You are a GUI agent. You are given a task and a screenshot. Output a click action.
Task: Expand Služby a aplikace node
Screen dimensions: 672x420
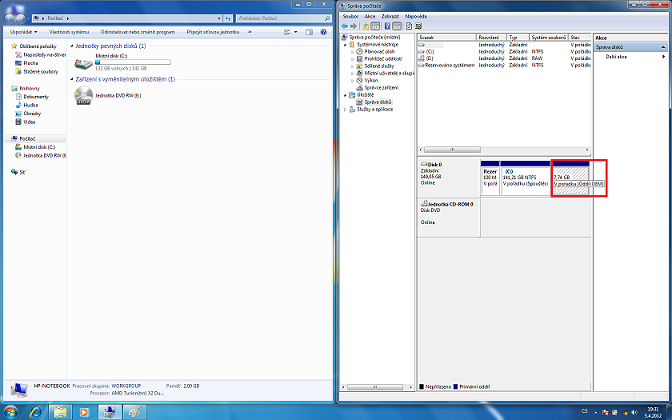coord(345,109)
